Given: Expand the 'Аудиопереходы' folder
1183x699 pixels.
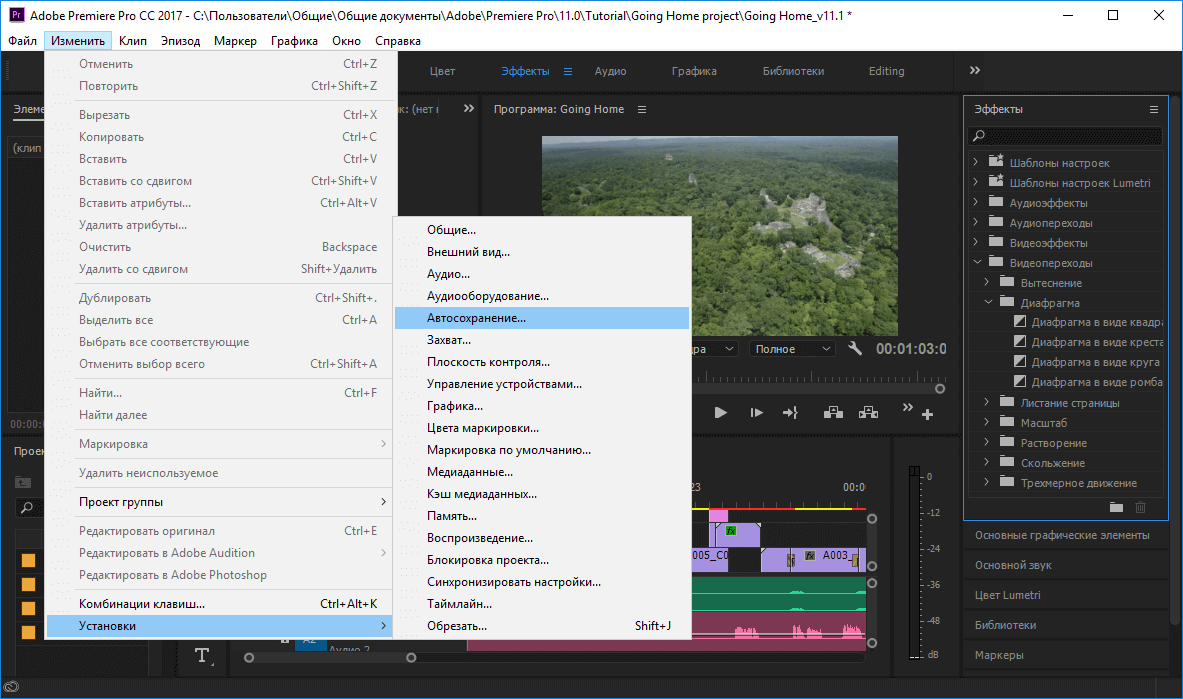Looking at the screenshot, I should coord(976,222).
